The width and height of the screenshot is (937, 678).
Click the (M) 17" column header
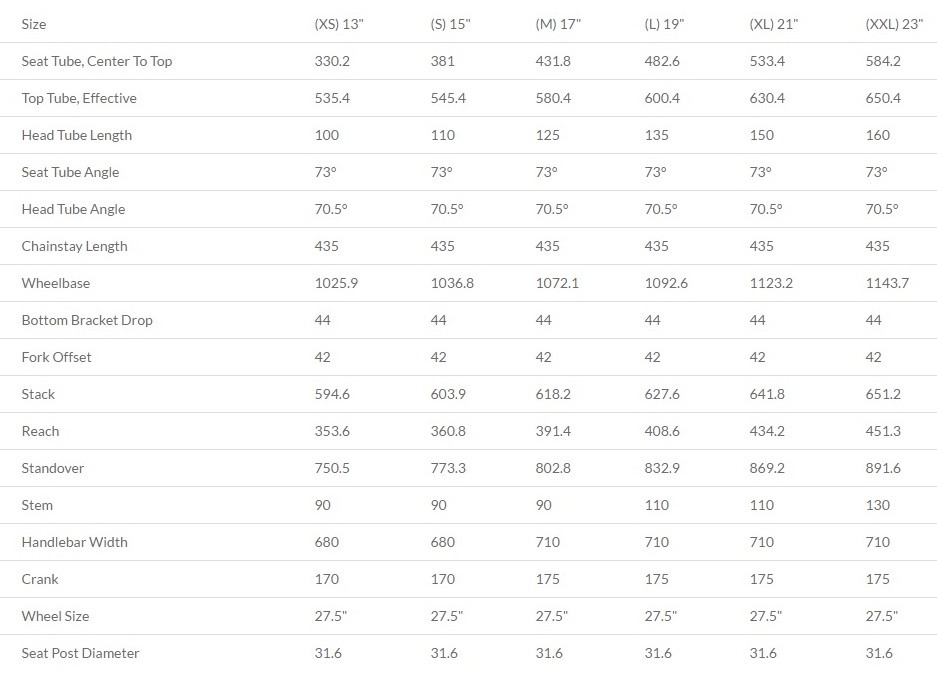[558, 24]
